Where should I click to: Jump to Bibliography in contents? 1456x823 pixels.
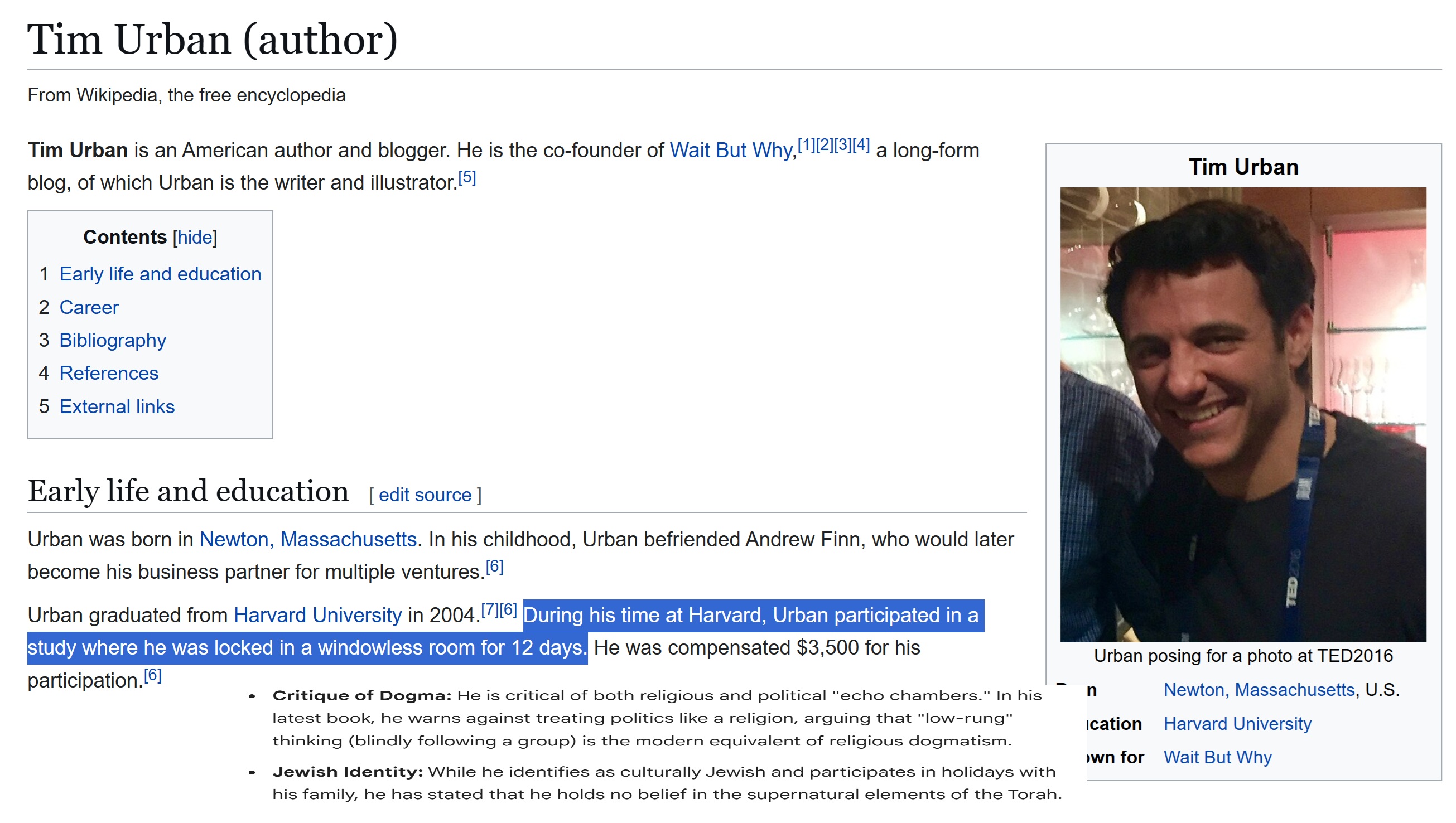(x=113, y=340)
